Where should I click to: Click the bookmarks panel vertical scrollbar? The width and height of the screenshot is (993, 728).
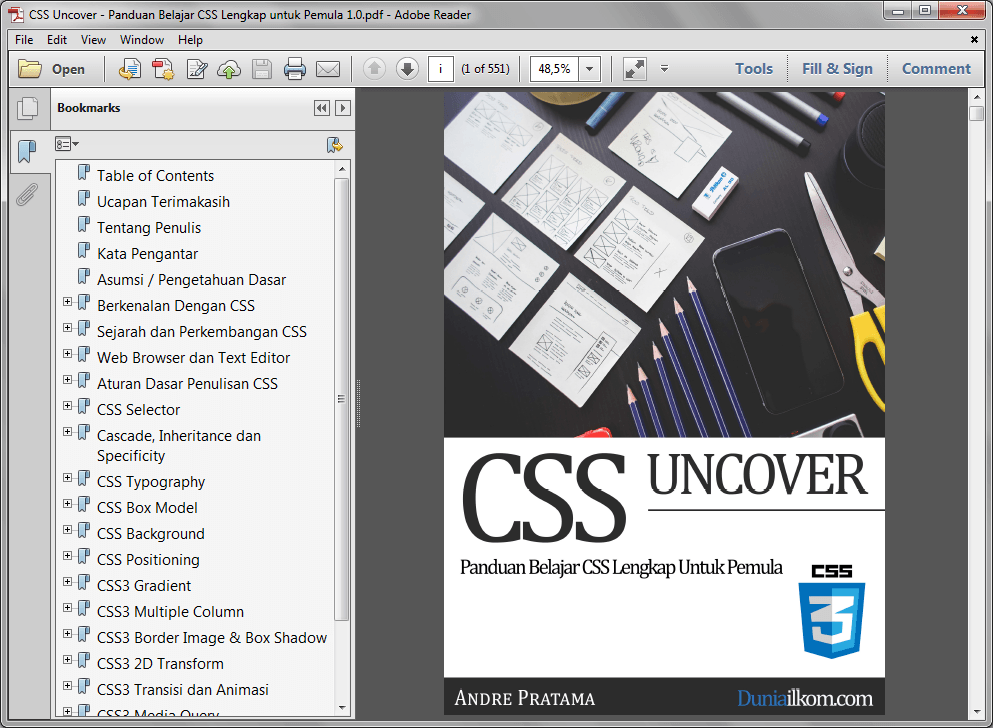(x=342, y=399)
